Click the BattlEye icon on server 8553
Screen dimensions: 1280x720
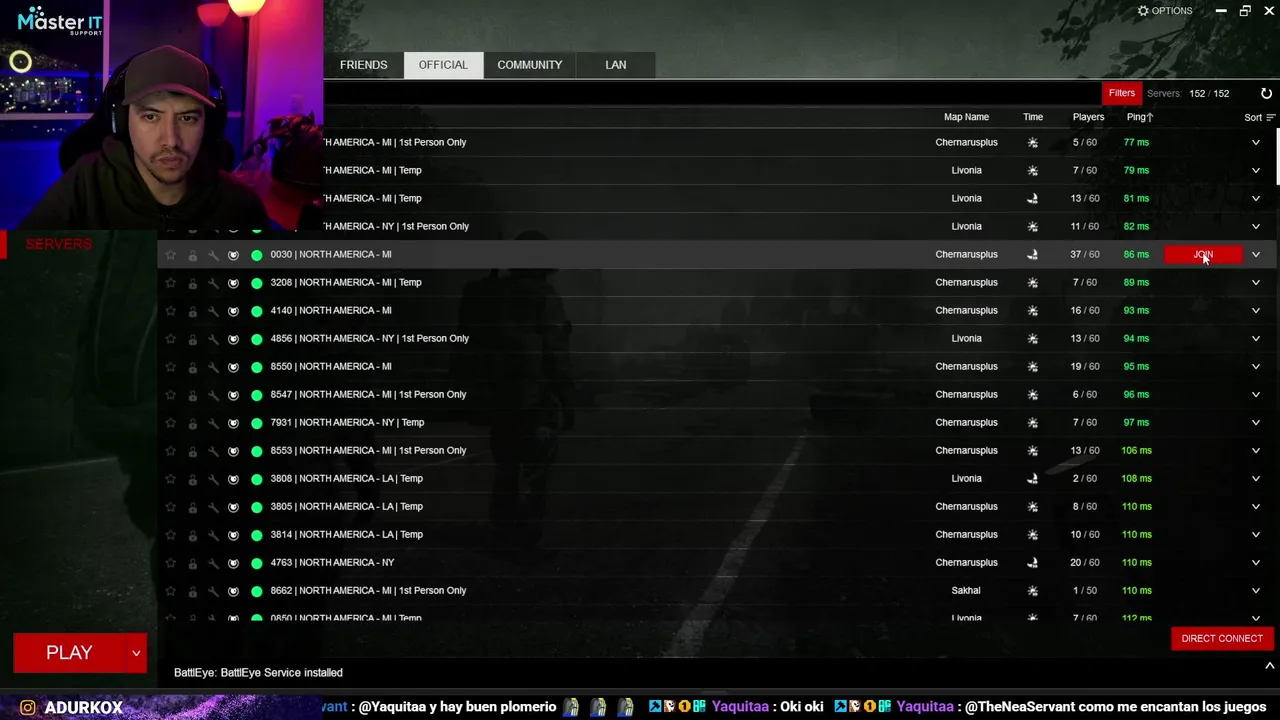[x=233, y=451]
